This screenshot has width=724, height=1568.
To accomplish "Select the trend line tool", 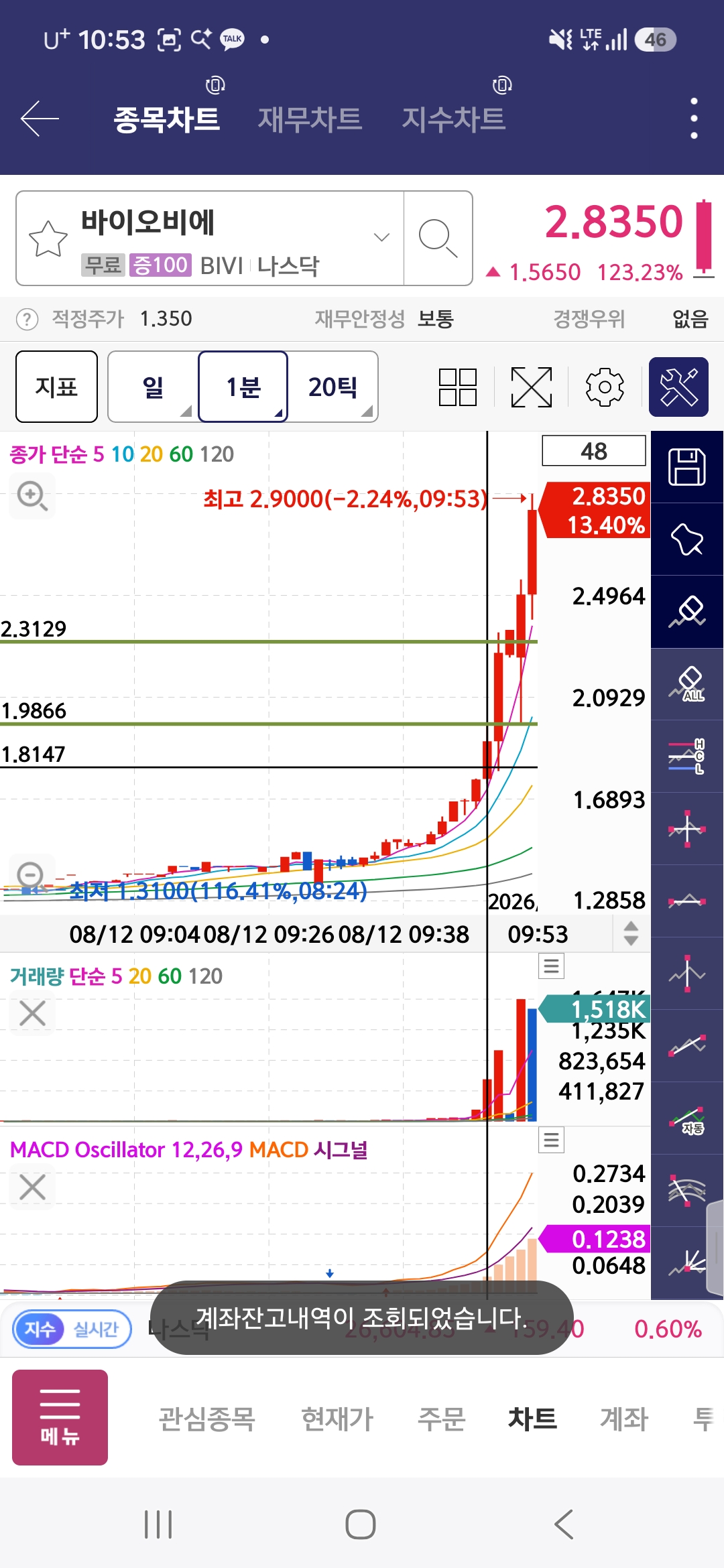I will [x=687, y=1046].
